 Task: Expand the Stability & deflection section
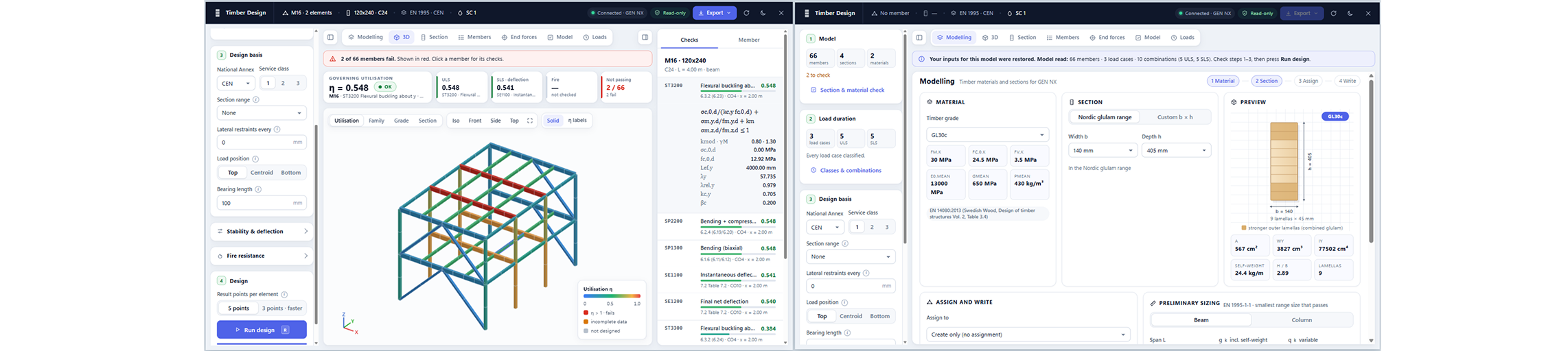coord(262,232)
